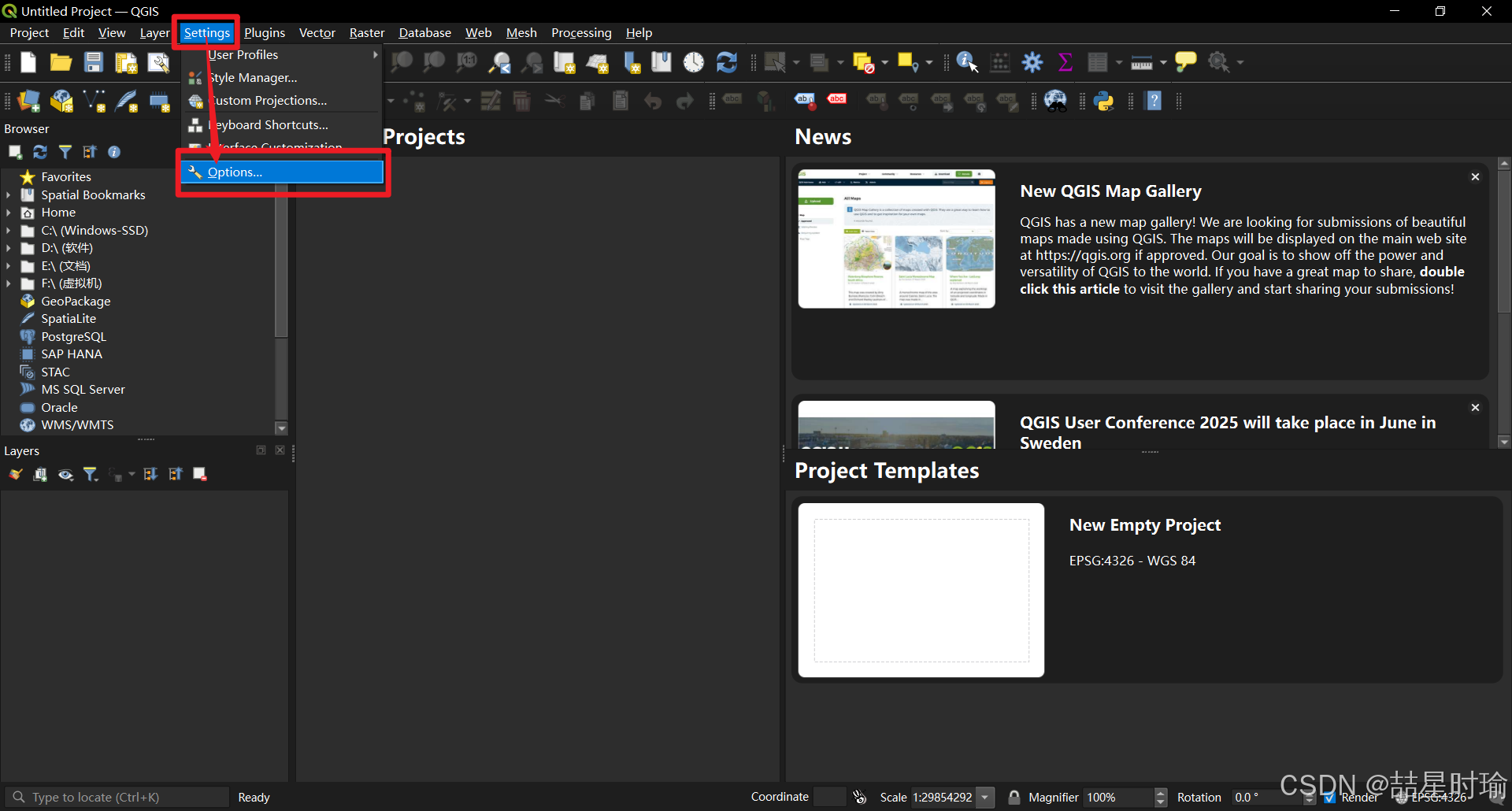
Task: Dismiss the QGIS User Conference 2025 news item
Action: click(1475, 408)
